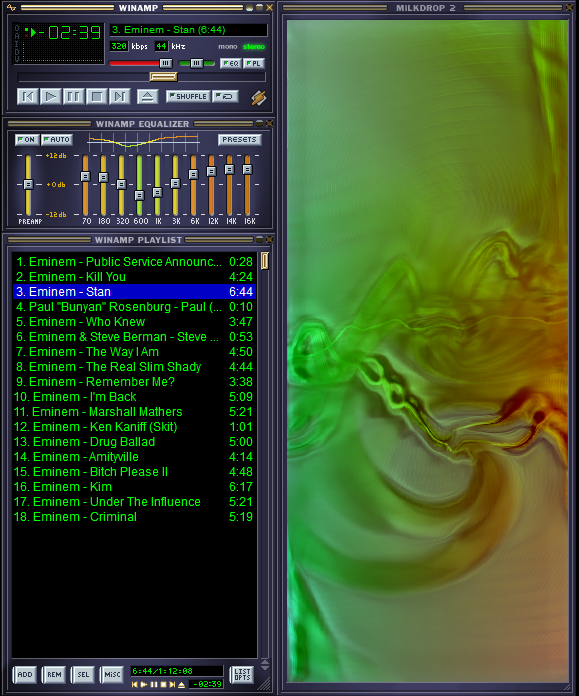Image resolution: width=579 pixels, height=696 pixels.
Task: Select track "7. Eminem - The Way I Am"
Action: pos(134,352)
